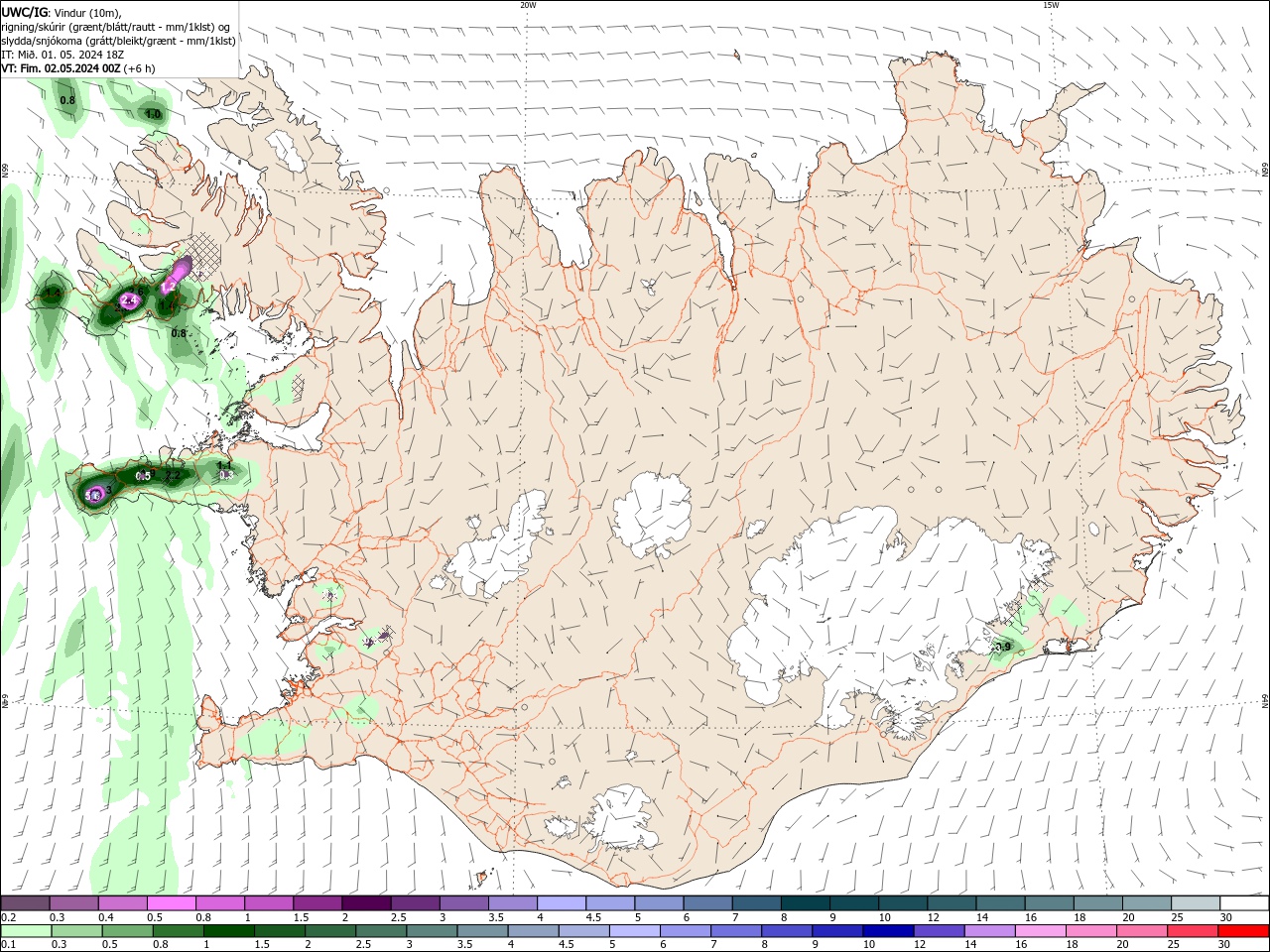
Task: Pick the darkest purple 2 swatch in top legend row
Action: pyautogui.click(x=365, y=903)
